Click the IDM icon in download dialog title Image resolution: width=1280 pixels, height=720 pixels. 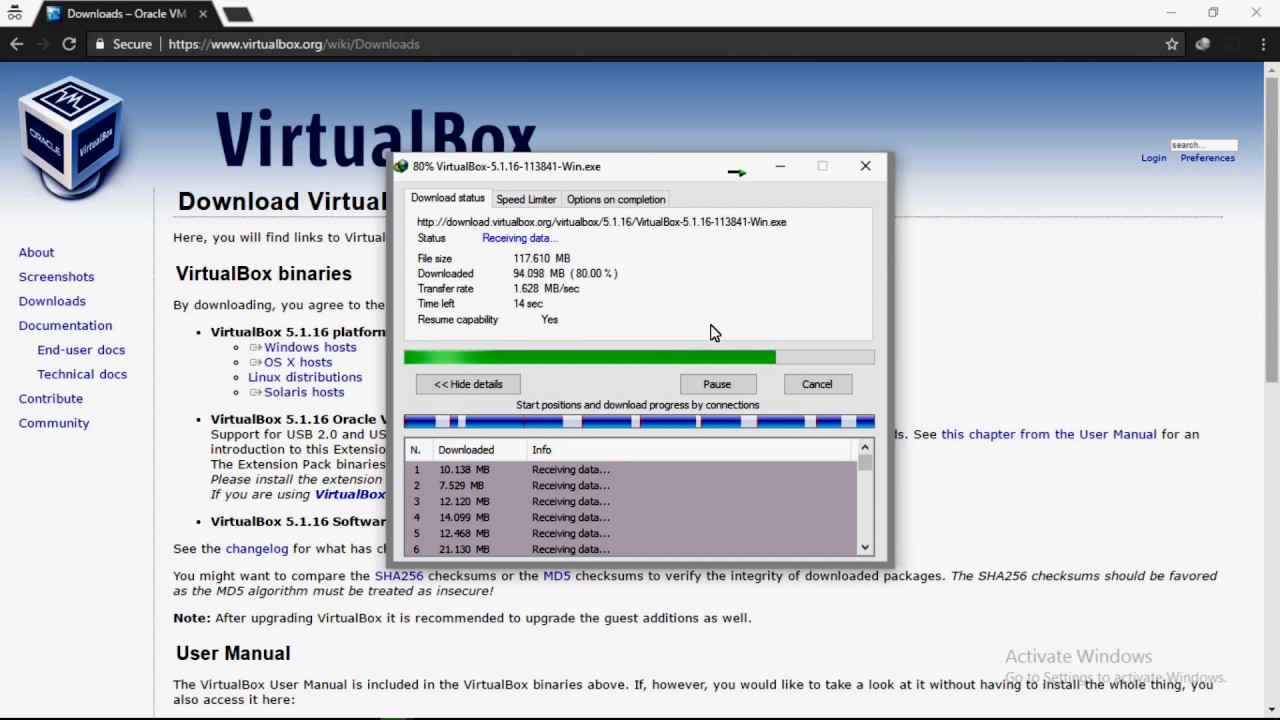click(401, 167)
